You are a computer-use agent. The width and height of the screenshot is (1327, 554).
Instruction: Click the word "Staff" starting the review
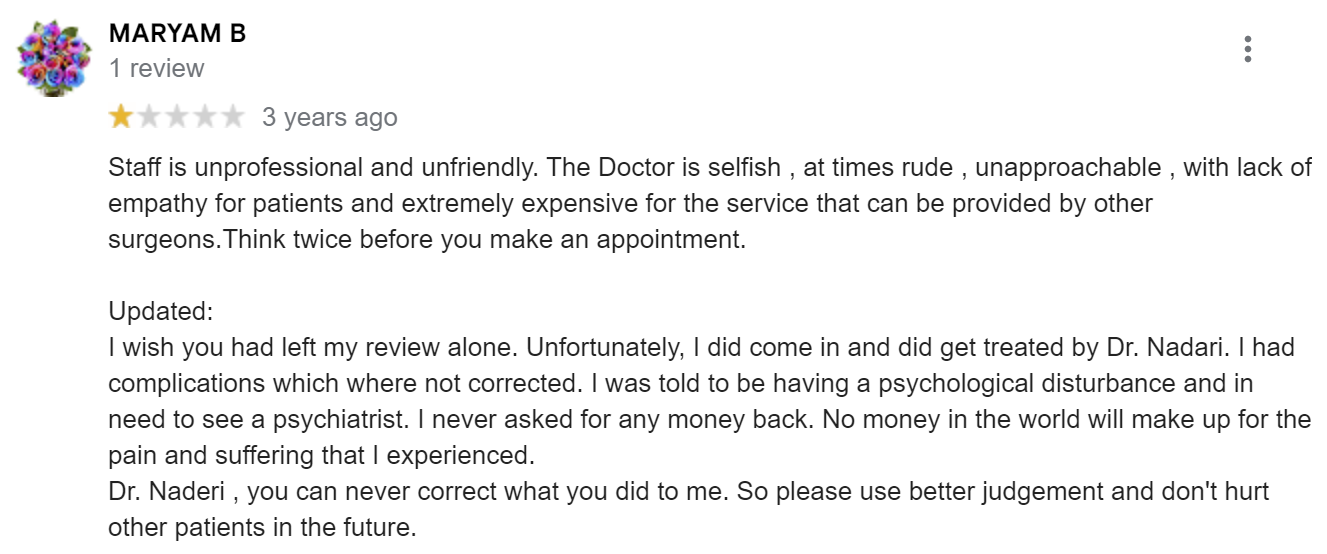tap(137, 168)
